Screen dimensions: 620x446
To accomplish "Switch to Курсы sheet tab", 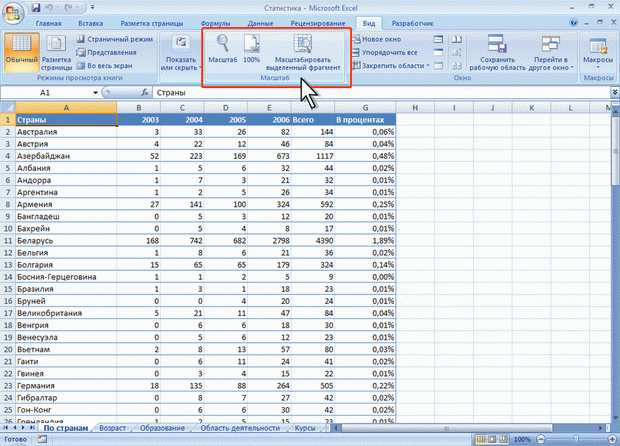I will click(x=305, y=428).
